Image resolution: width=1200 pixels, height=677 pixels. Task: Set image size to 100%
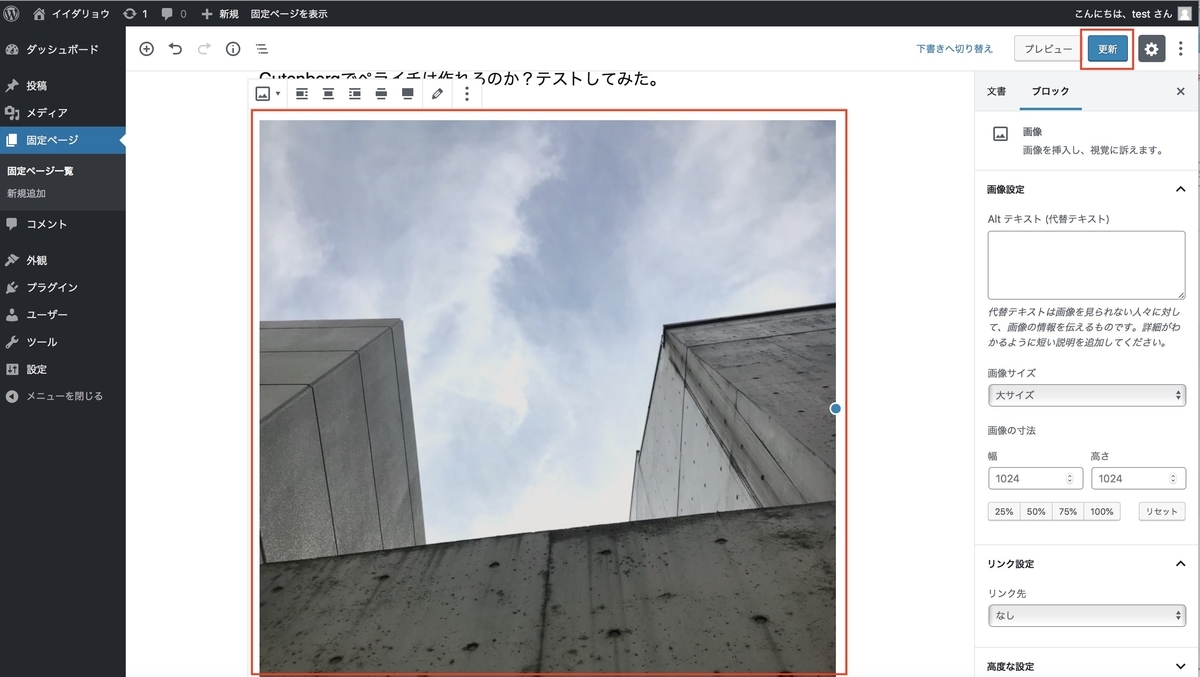pos(1101,511)
